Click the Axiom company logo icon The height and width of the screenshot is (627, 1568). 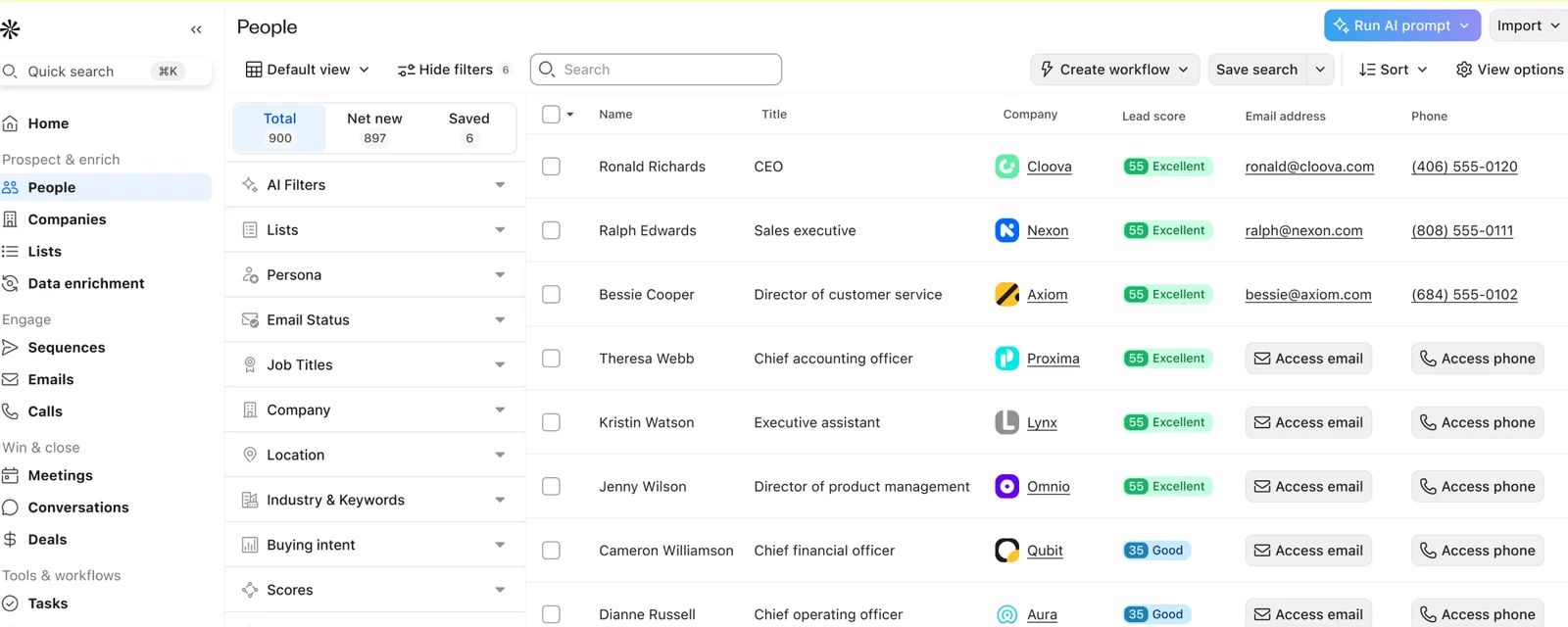[1006, 294]
